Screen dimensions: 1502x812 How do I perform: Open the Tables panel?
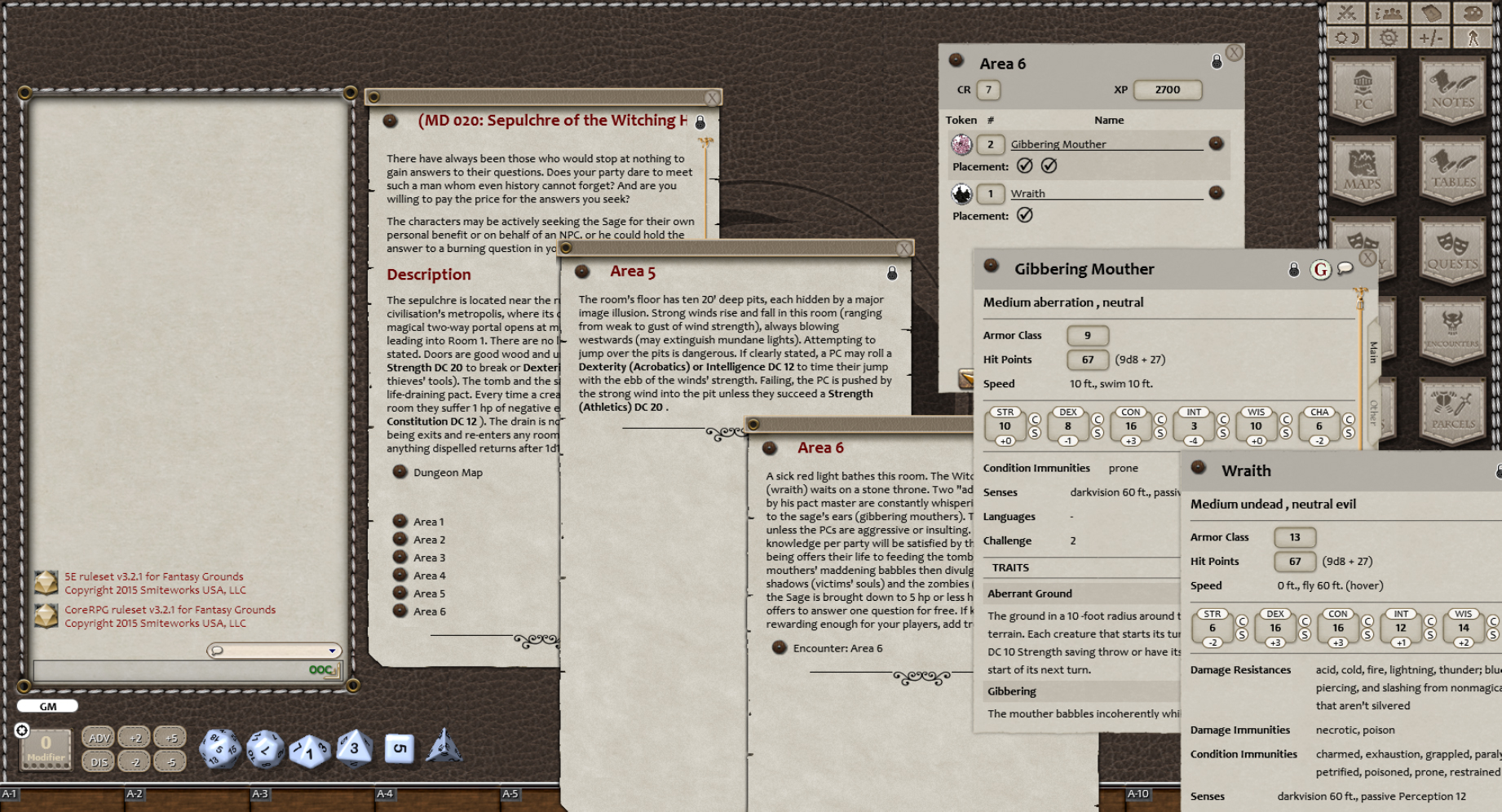(1452, 169)
